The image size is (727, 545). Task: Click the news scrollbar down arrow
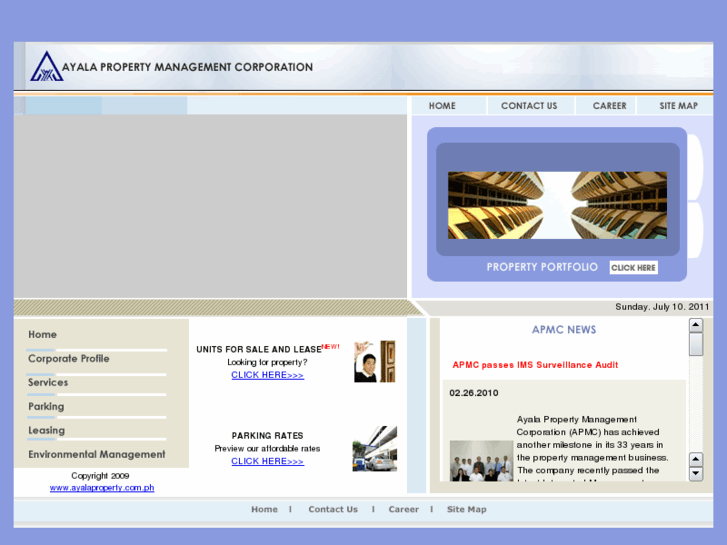[x=695, y=474]
